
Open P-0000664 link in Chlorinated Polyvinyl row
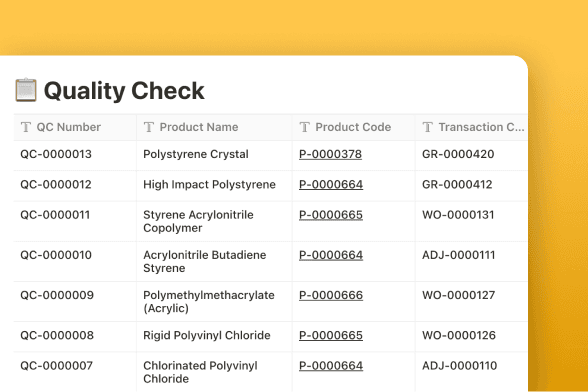click(331, 366)
